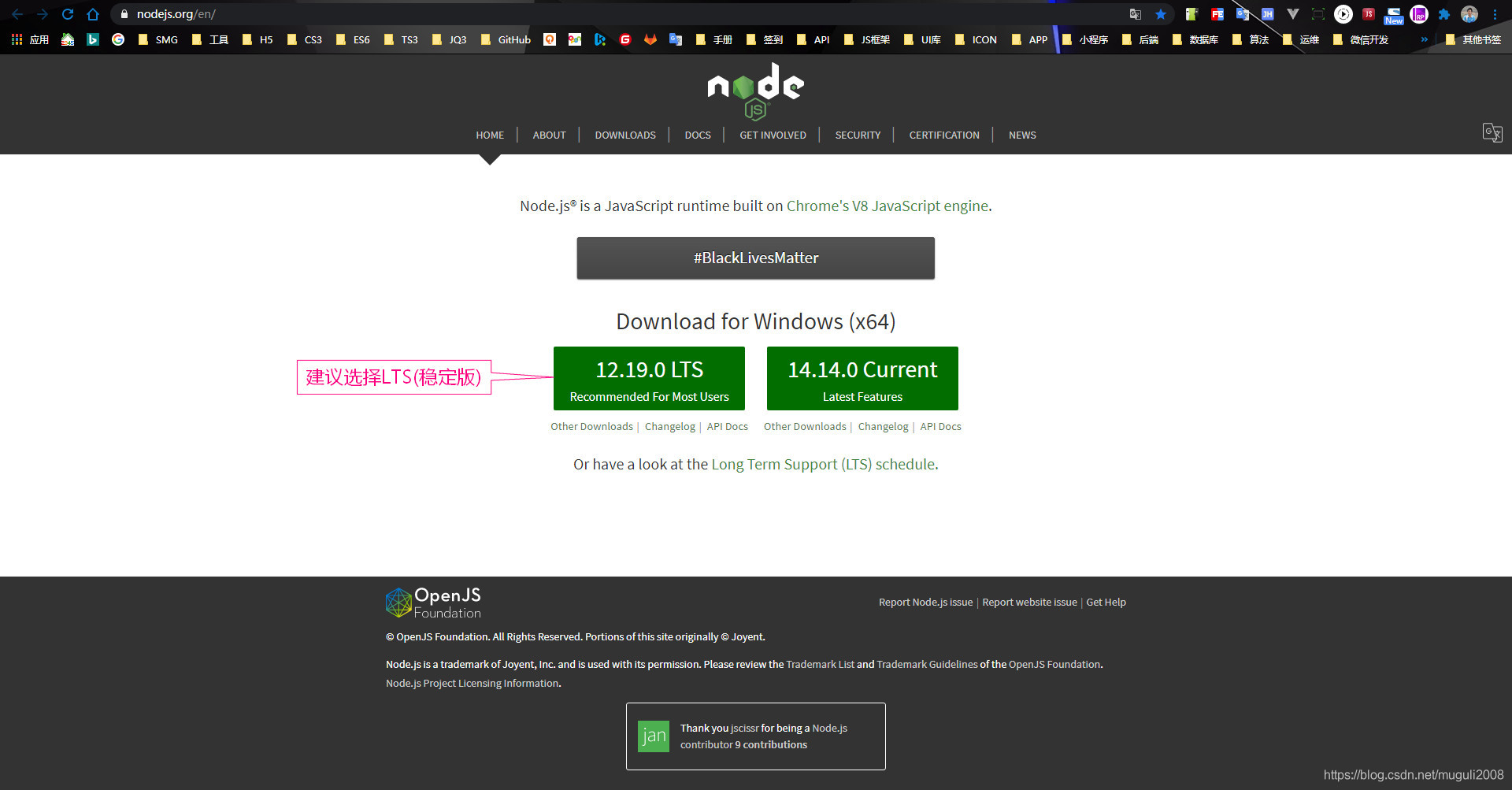Click the OpenJS Foundation logo
Viewport: 1512px width, 790px height.
(x=433, y=603)
